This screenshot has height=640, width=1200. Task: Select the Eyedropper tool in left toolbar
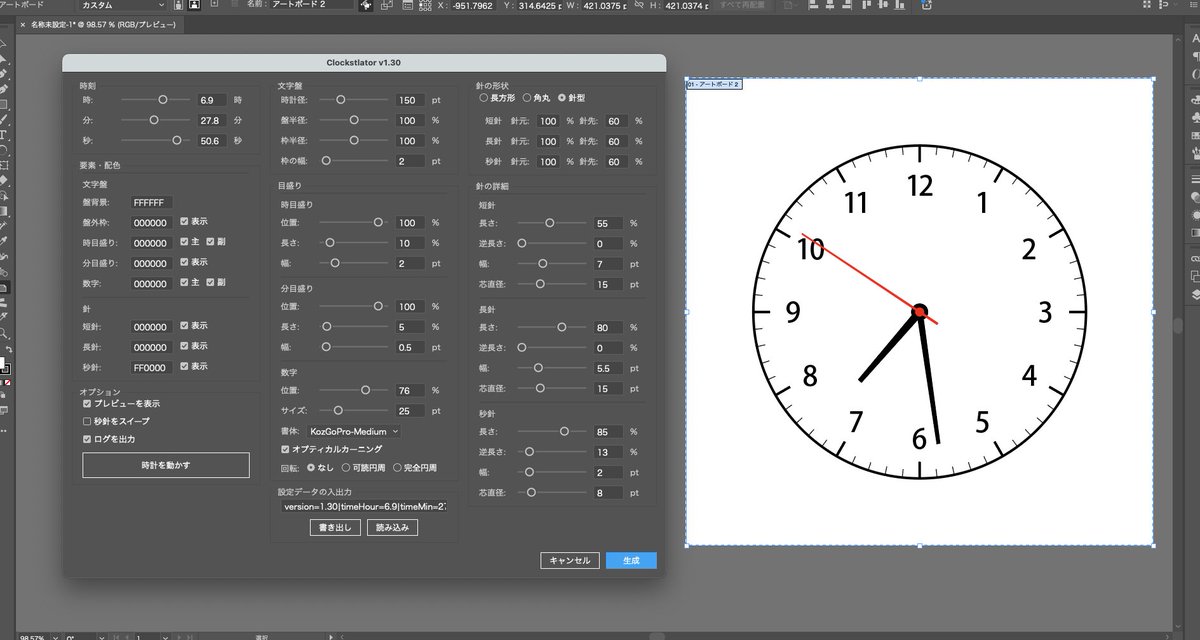(x=4, y=240)
